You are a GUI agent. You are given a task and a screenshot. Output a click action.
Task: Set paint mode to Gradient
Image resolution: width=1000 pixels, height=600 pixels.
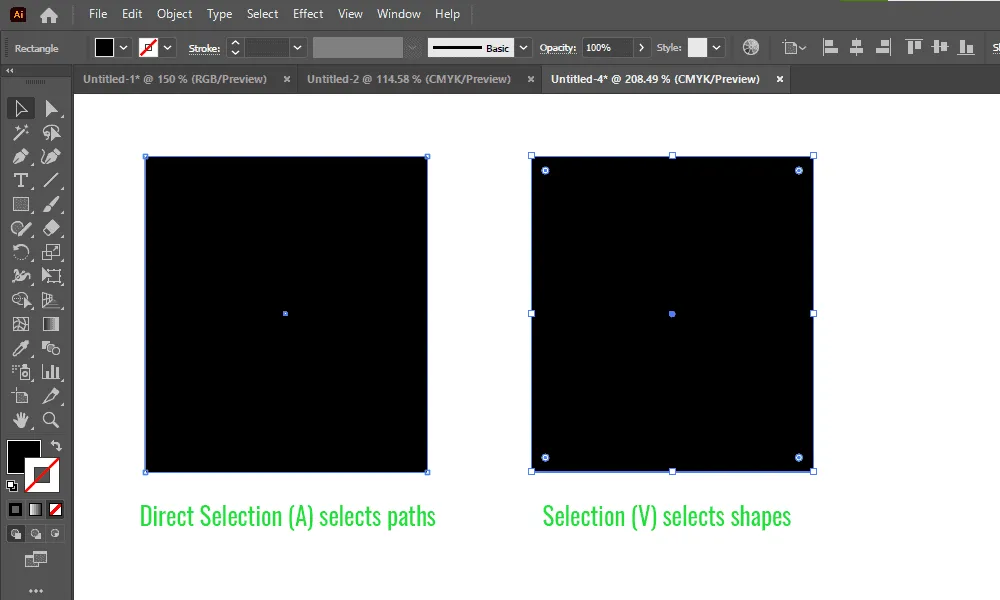36,509
